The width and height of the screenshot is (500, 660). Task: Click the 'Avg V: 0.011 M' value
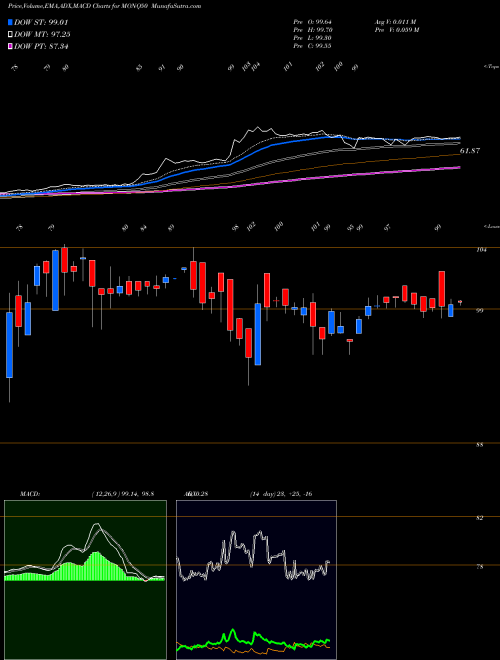tap(396, 22)
